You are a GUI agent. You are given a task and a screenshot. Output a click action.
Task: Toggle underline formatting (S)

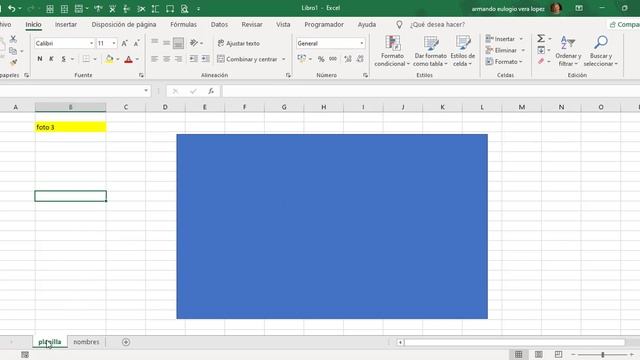(64, 59)
